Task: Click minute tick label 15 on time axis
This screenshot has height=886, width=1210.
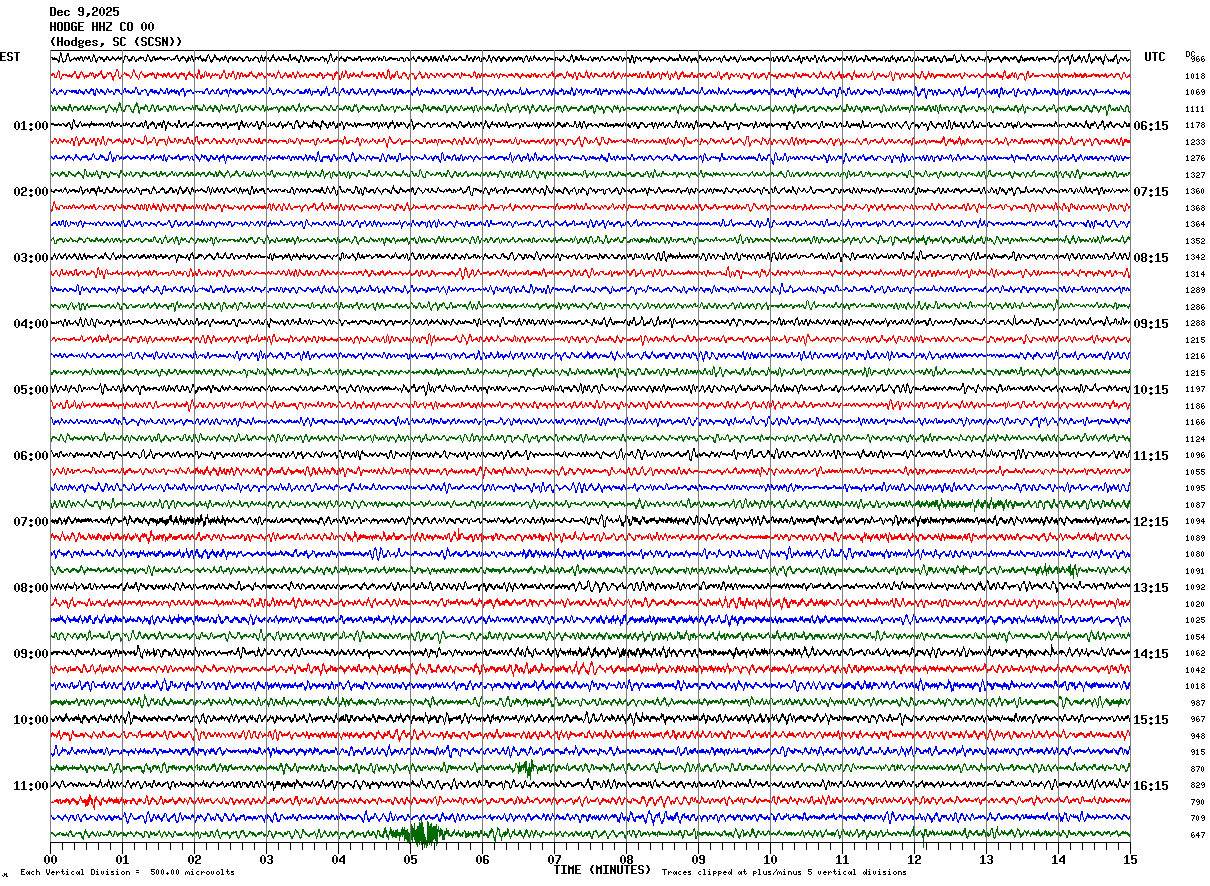Action: tap(1130, 859)
